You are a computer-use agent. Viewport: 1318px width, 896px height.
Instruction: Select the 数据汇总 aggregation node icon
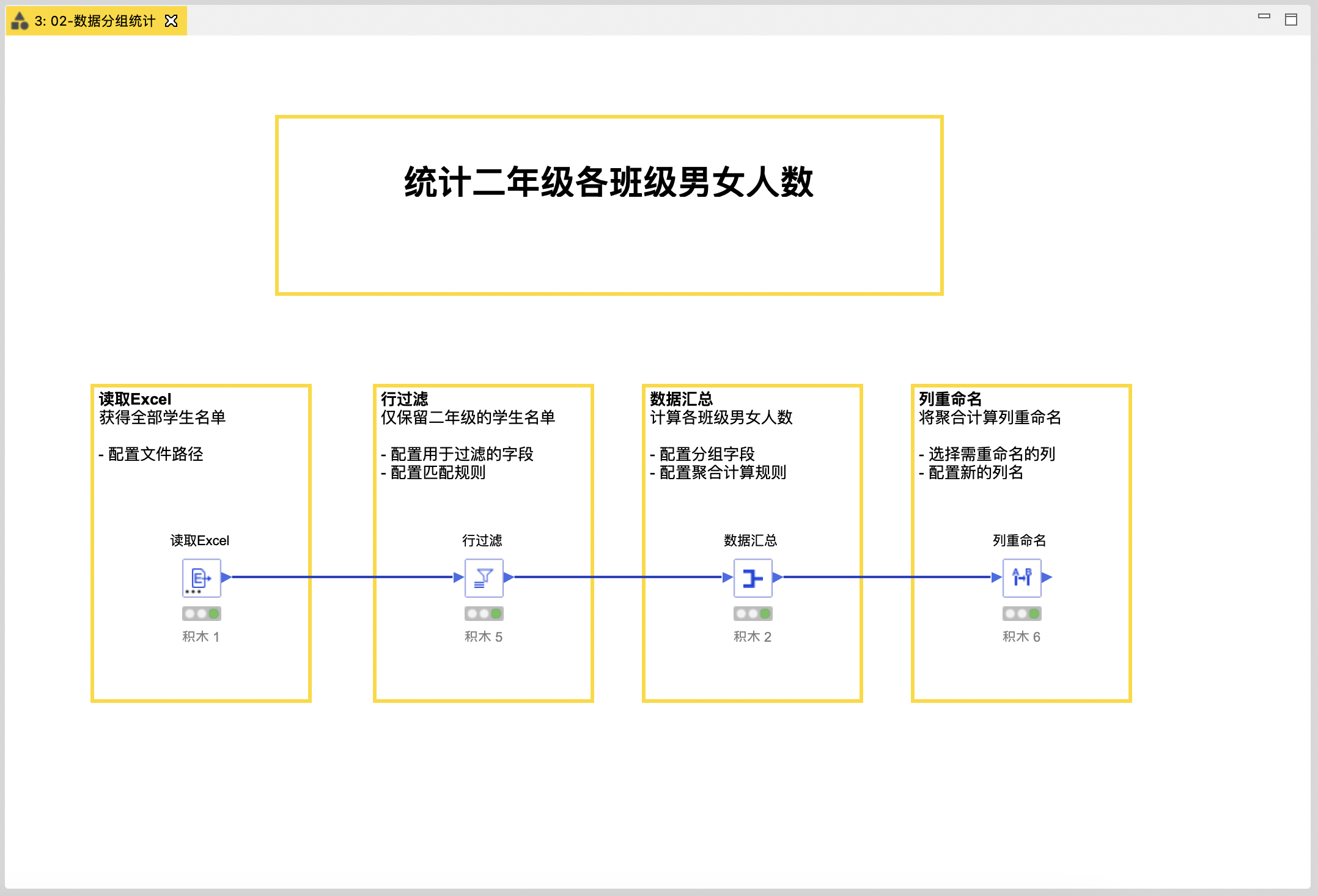pyautogui.click(x=753, y=576)
